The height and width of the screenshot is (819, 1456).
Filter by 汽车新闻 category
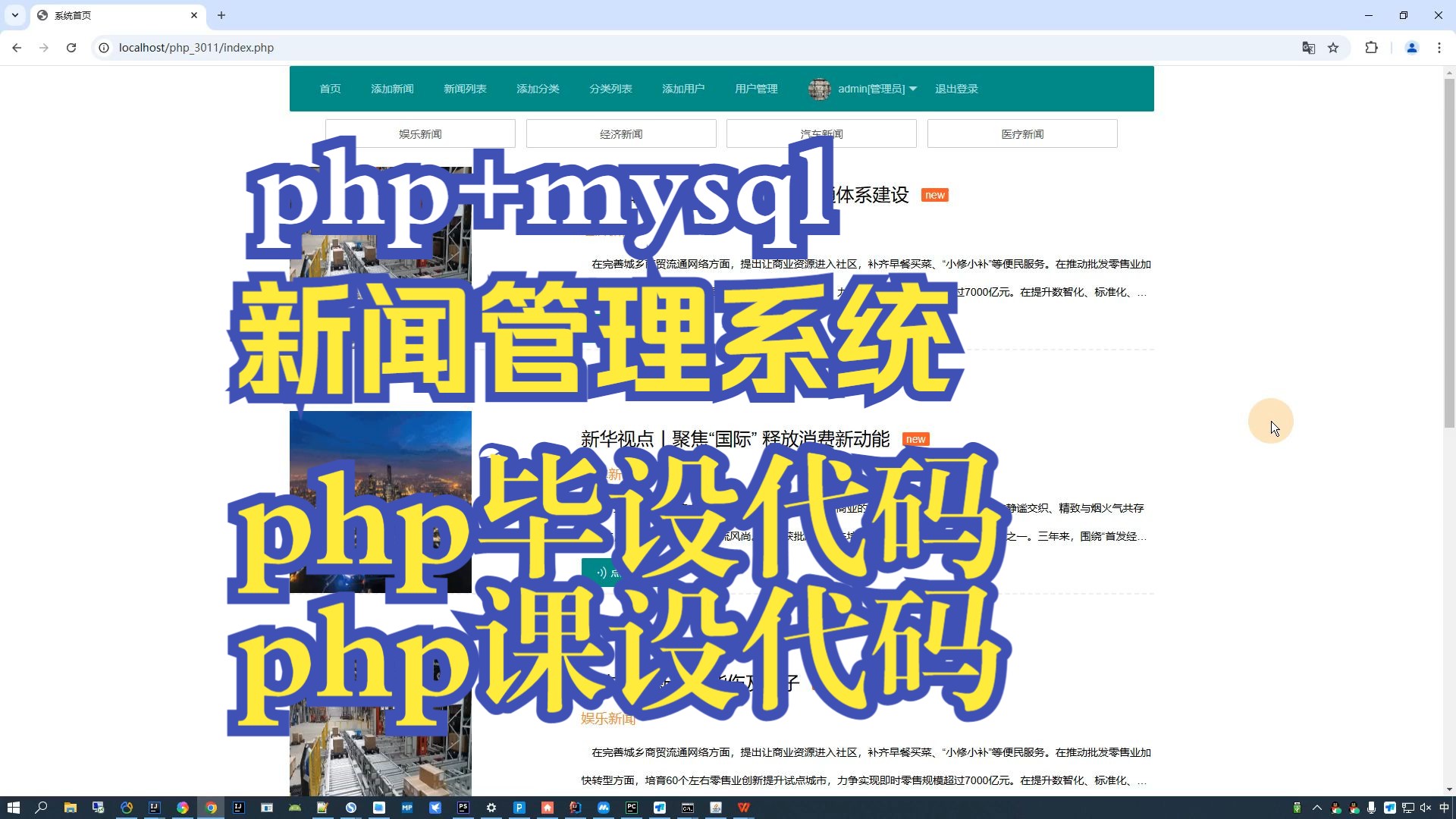(x=821, y=133)
